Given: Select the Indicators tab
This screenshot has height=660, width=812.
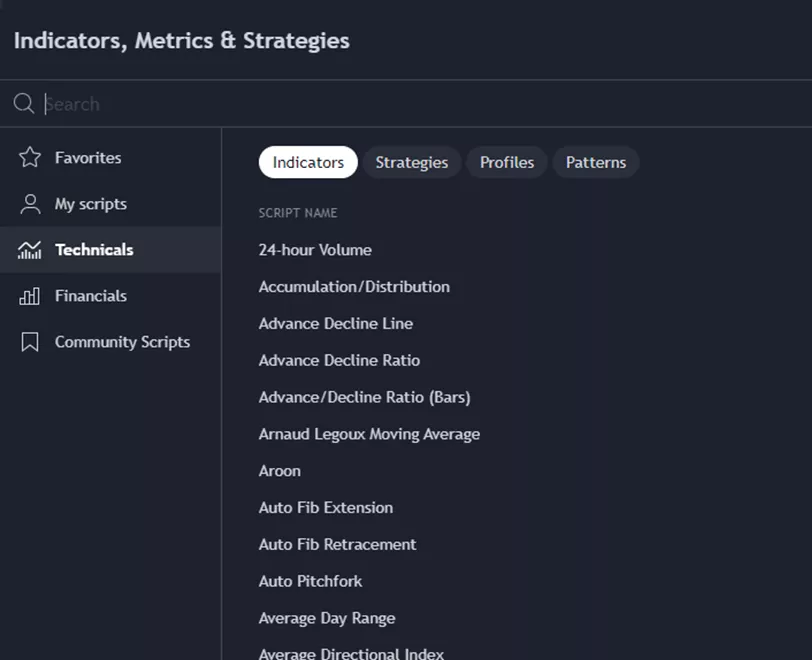Looking at the screenshot, I should pyautogui.click(x=308, y=162).
